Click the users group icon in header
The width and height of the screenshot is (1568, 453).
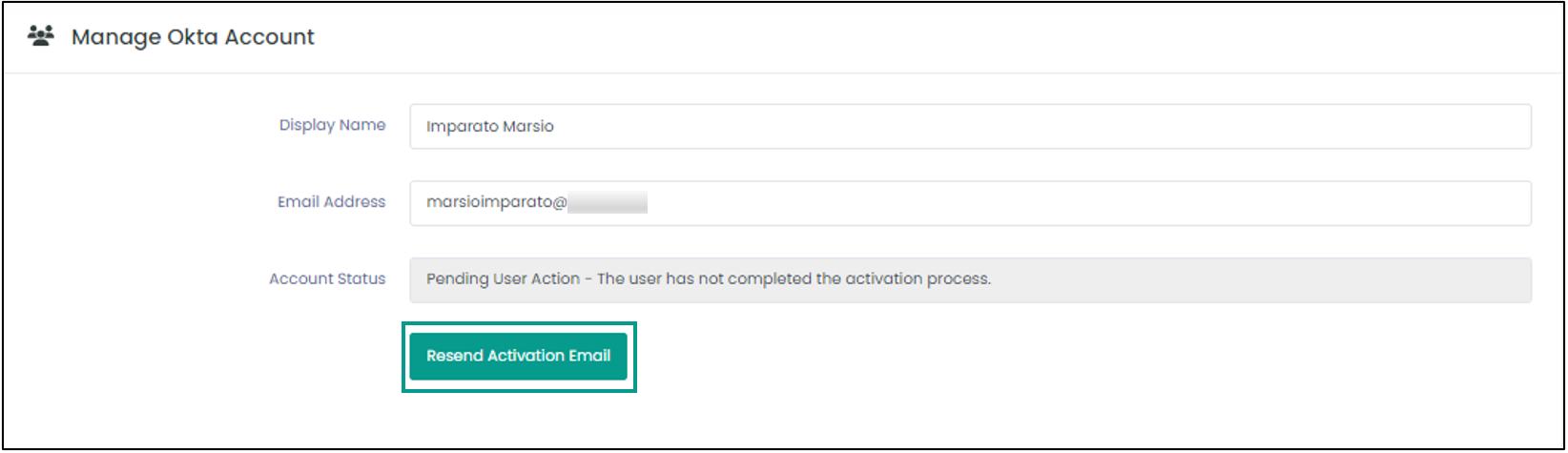41,36
